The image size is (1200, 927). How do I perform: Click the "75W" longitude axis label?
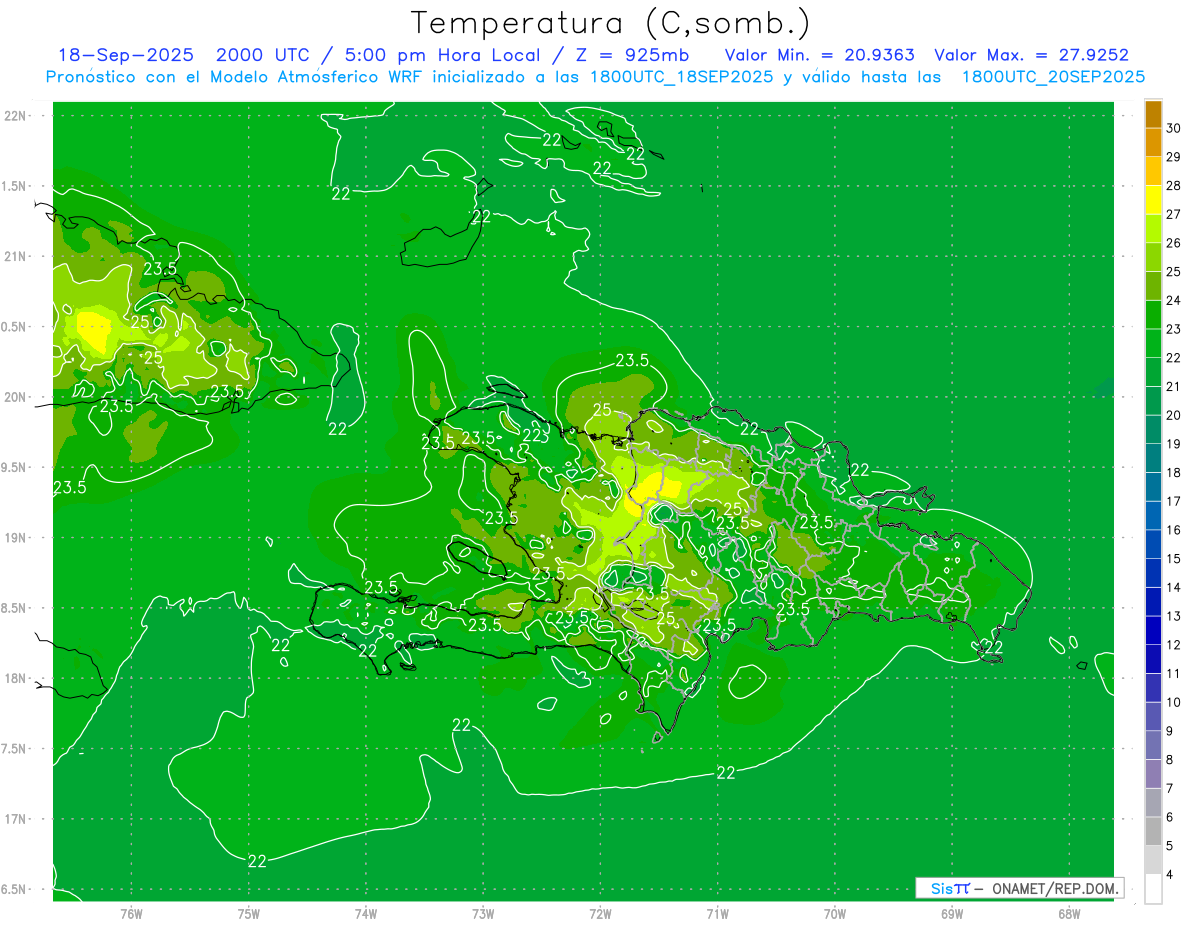click(249, 913)
